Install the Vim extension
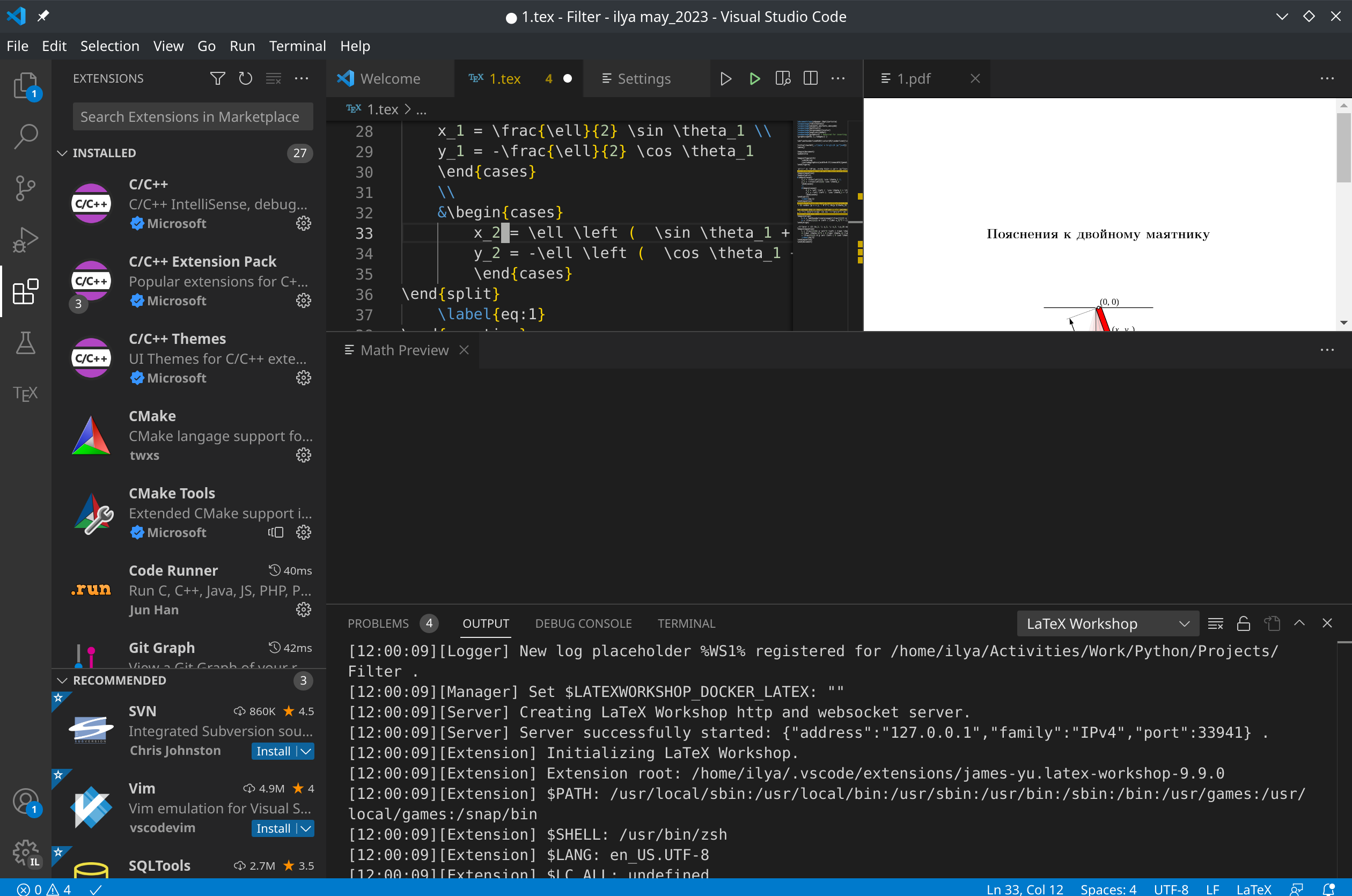Screen dimensions: 1352x896 (274, 828)
